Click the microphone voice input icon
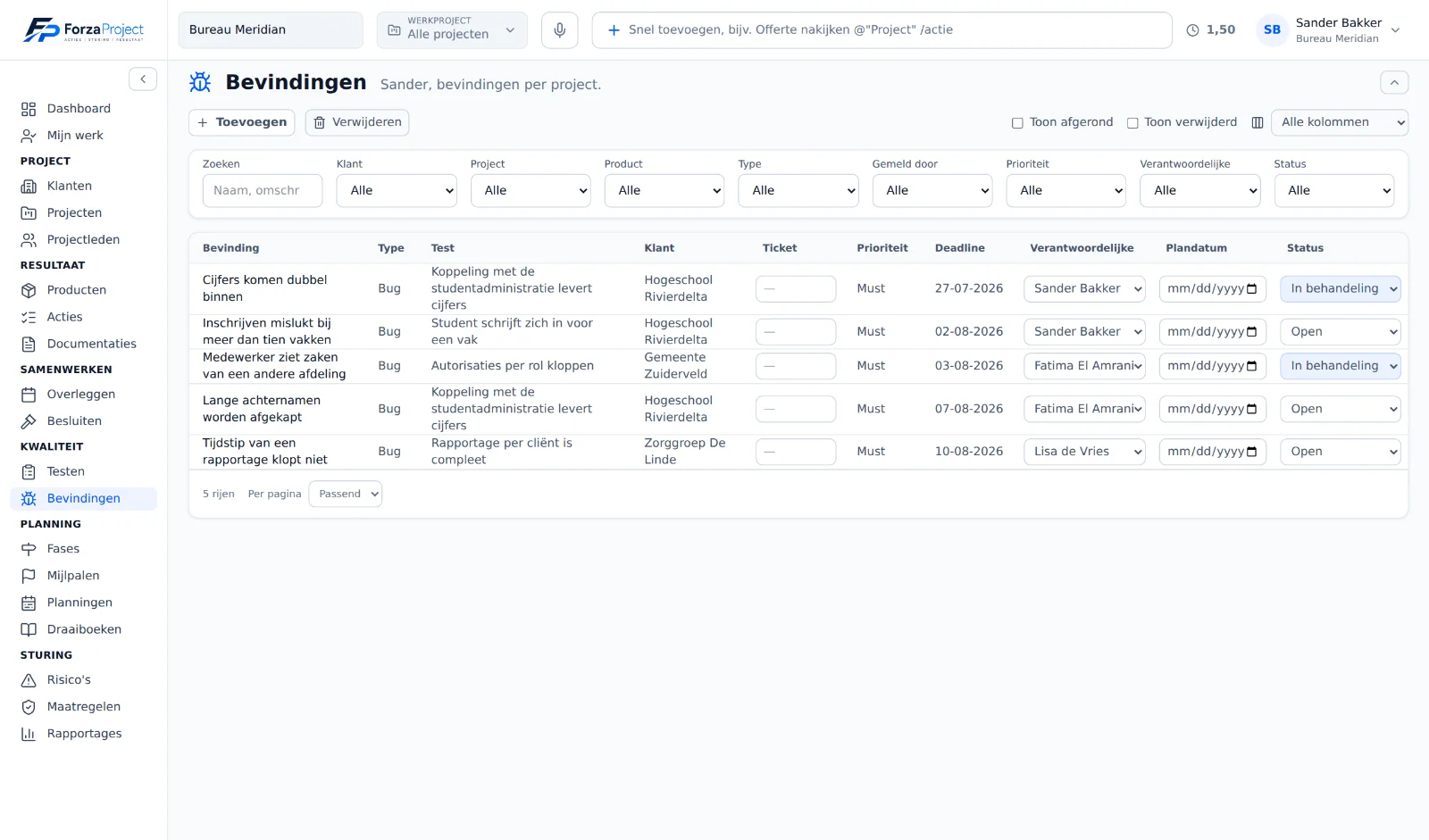Viewport: 1429px width, 840px height. (559, 30)
